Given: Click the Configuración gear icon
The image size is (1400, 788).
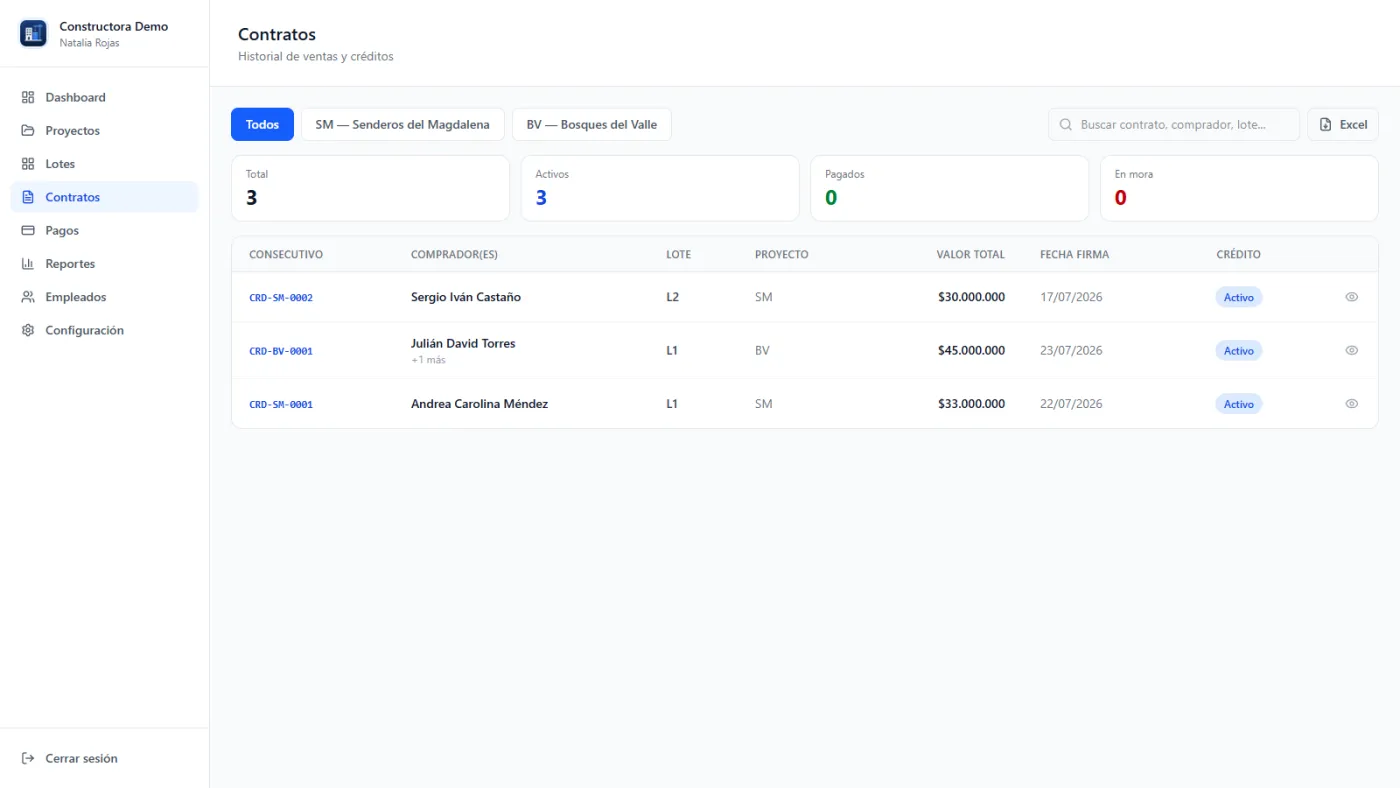Looking at the screenshot, I should pos(28,330).
